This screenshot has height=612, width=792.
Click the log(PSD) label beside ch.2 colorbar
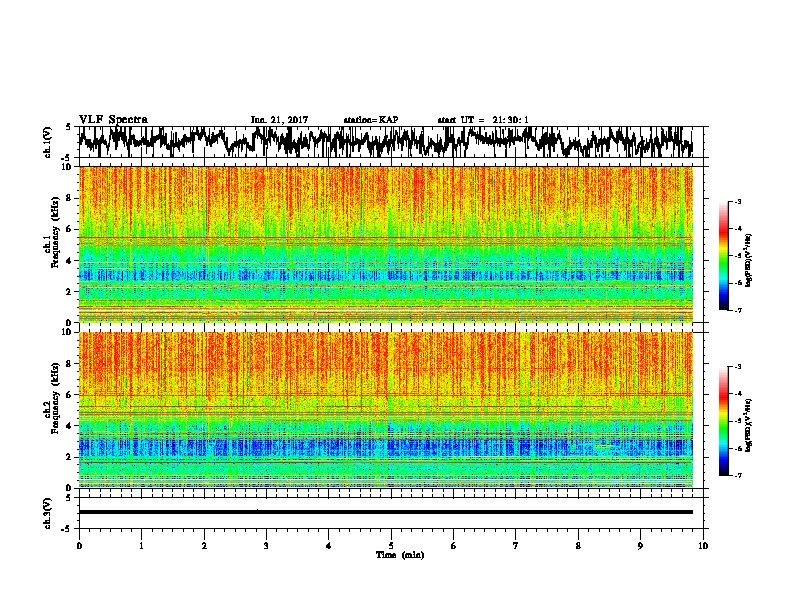tap(748, 425)
